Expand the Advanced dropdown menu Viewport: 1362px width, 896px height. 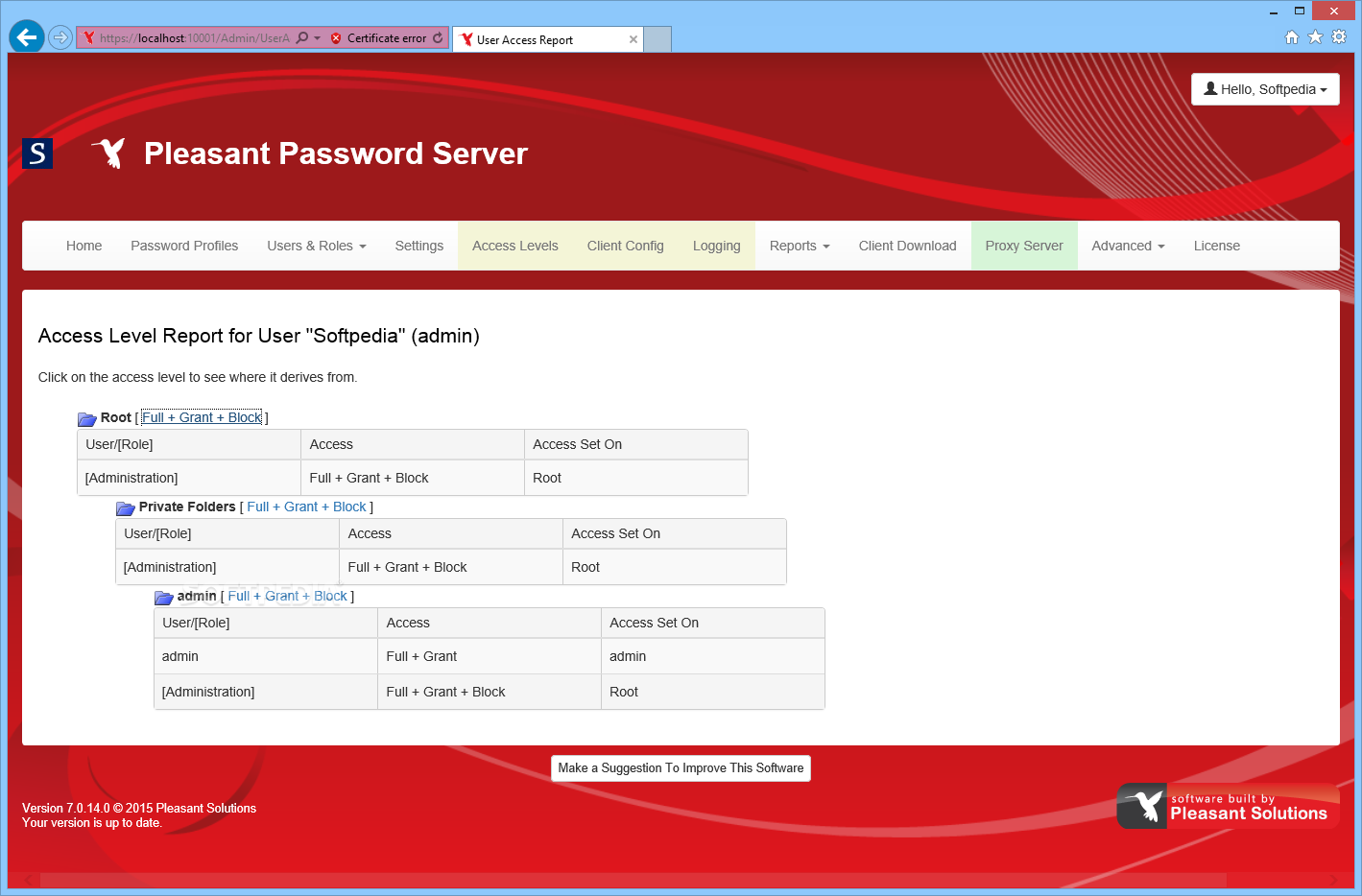click(1128, 246)
